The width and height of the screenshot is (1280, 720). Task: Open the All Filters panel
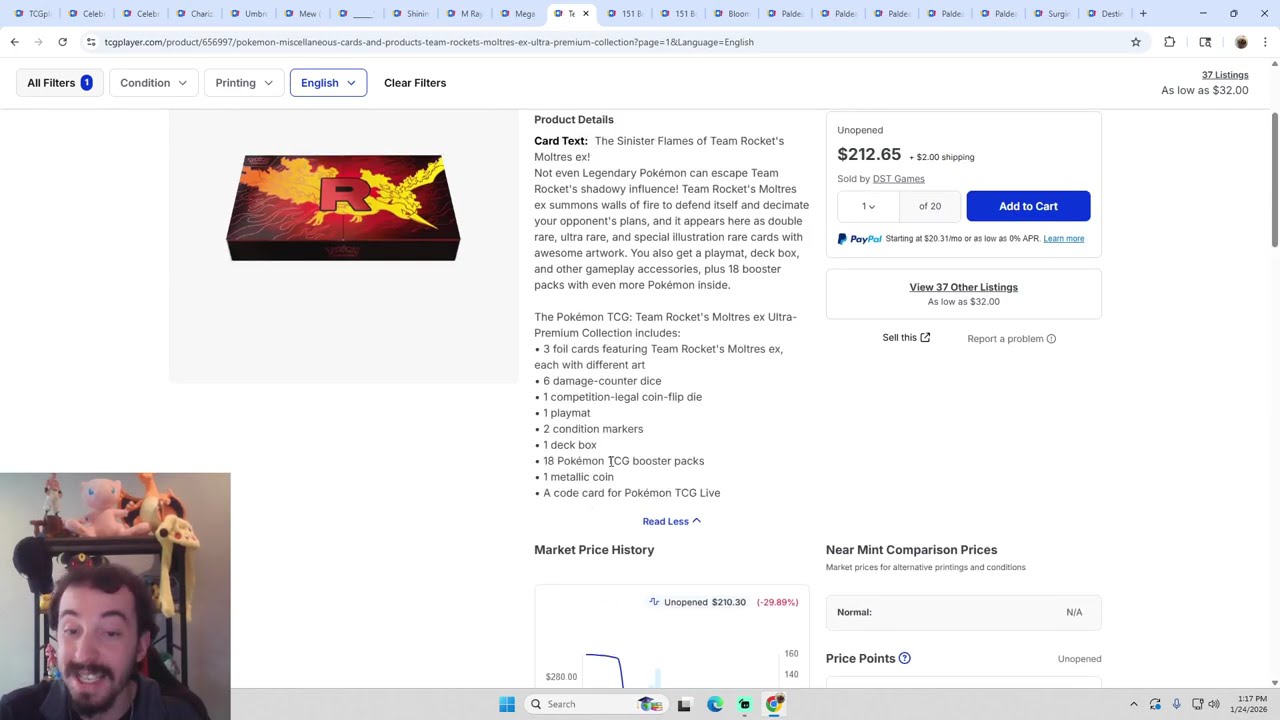(60, 83)
